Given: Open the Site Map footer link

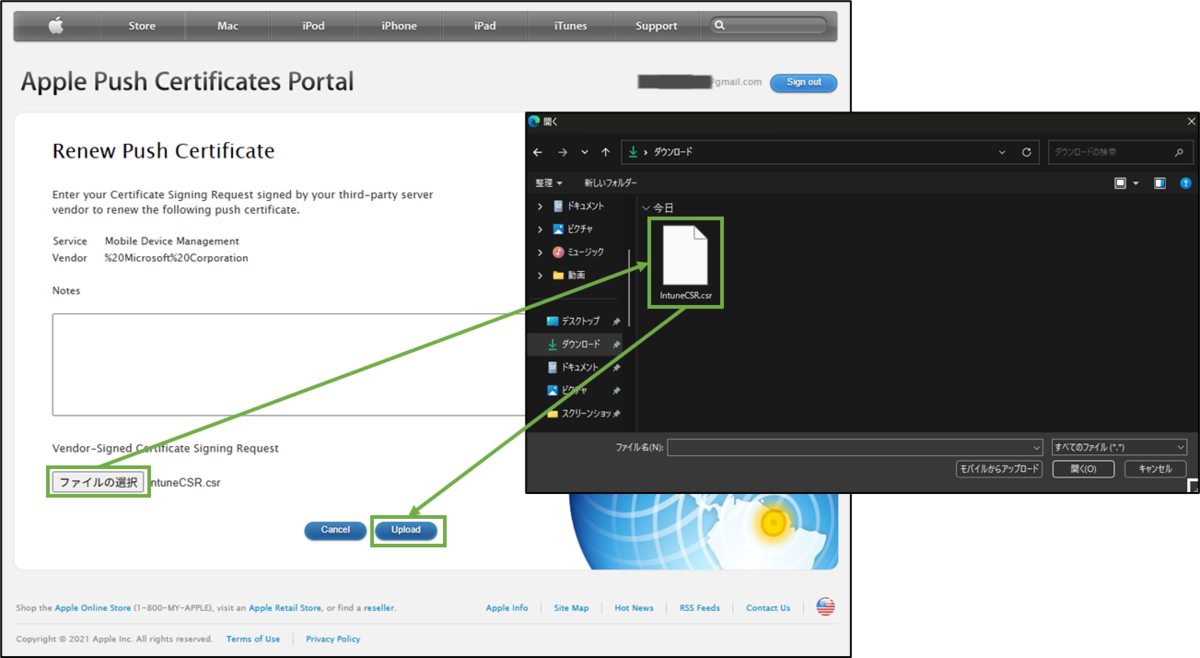Looking at the screenshot, I should 571,608.
